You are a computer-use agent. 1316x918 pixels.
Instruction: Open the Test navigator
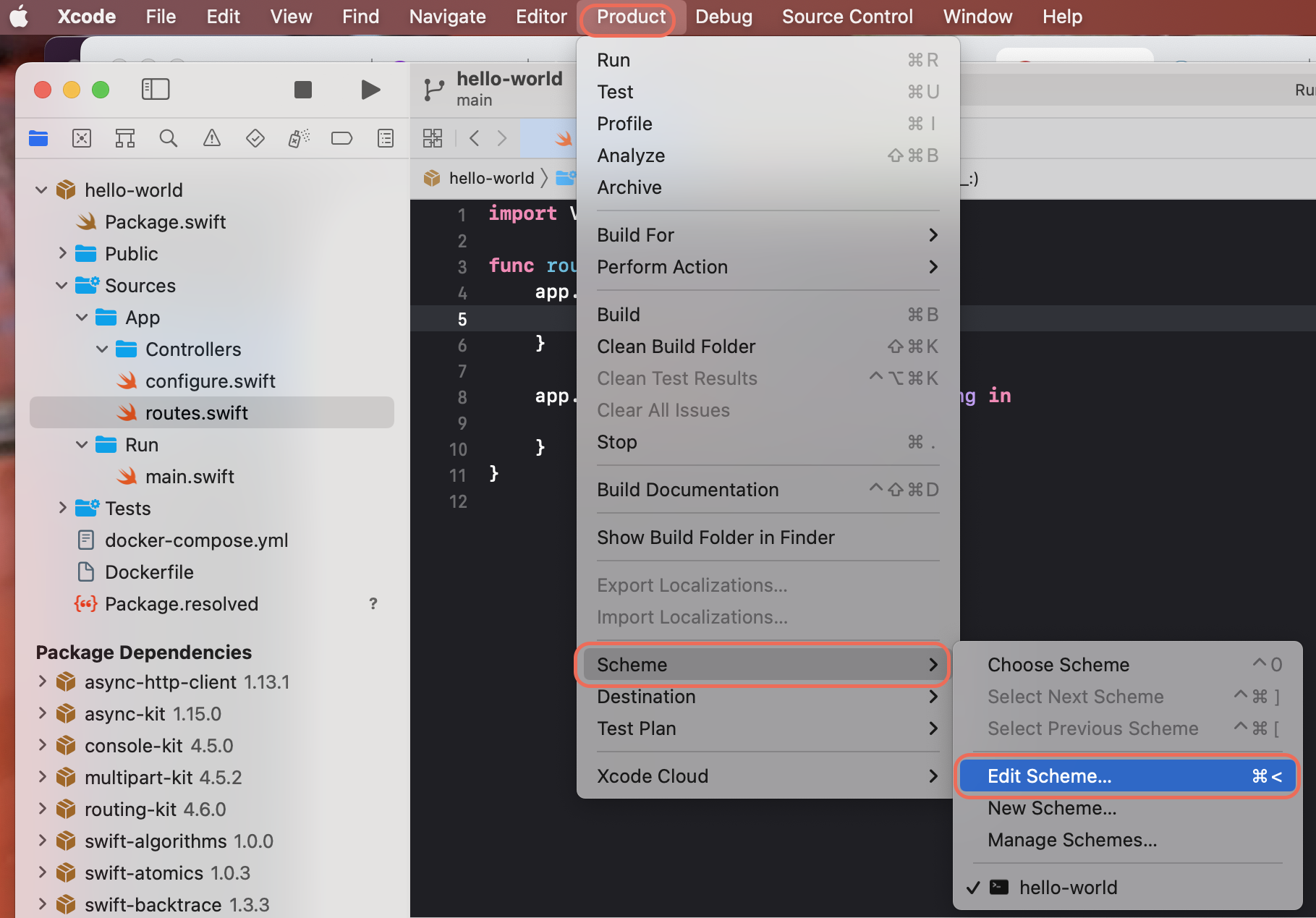point(255,137)
